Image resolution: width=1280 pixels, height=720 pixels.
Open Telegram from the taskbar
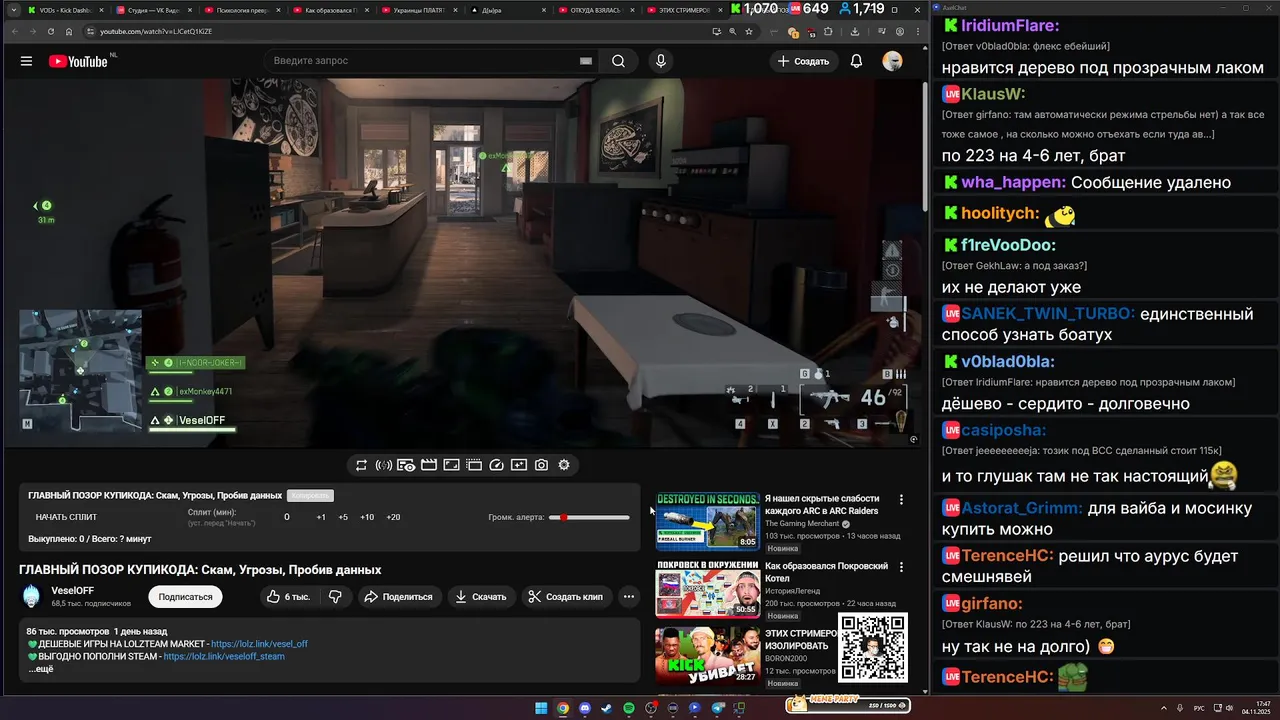click(x=717, y=708)
